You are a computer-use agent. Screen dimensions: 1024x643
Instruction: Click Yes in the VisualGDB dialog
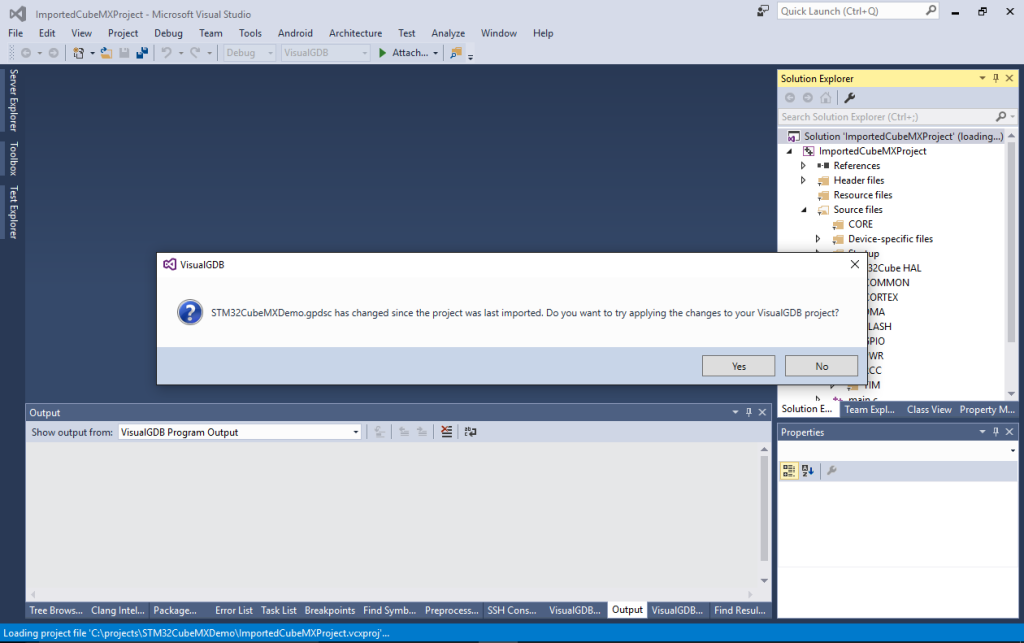pos(738,366)
